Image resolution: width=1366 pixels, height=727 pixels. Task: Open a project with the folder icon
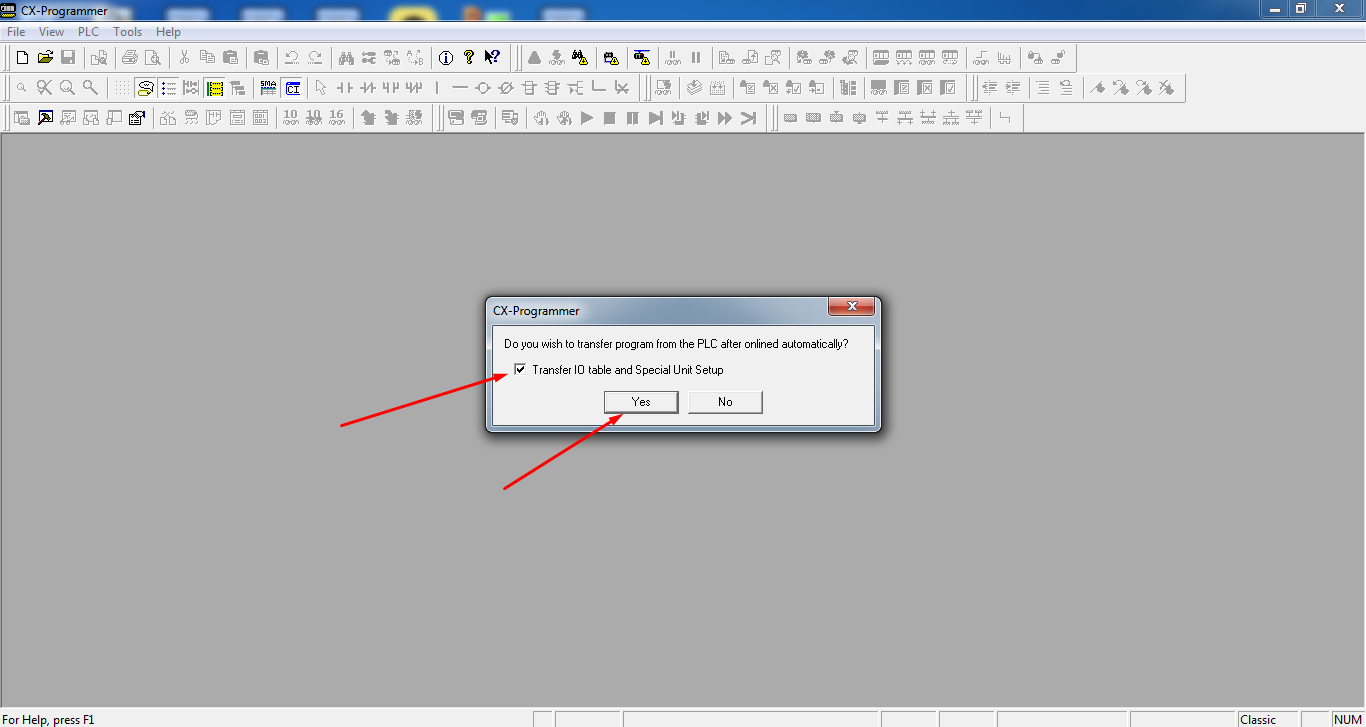(45, 57)
